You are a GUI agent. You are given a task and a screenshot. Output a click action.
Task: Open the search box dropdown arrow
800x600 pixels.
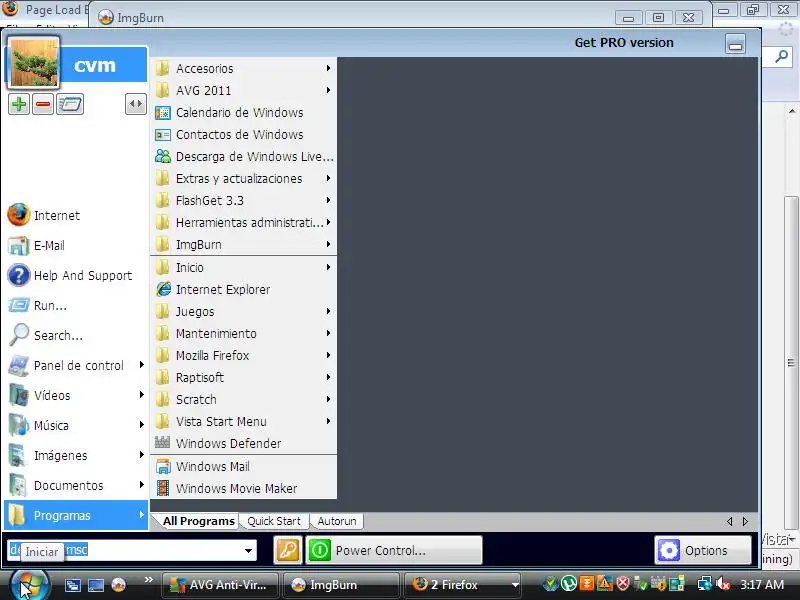(x=248, y=551)
